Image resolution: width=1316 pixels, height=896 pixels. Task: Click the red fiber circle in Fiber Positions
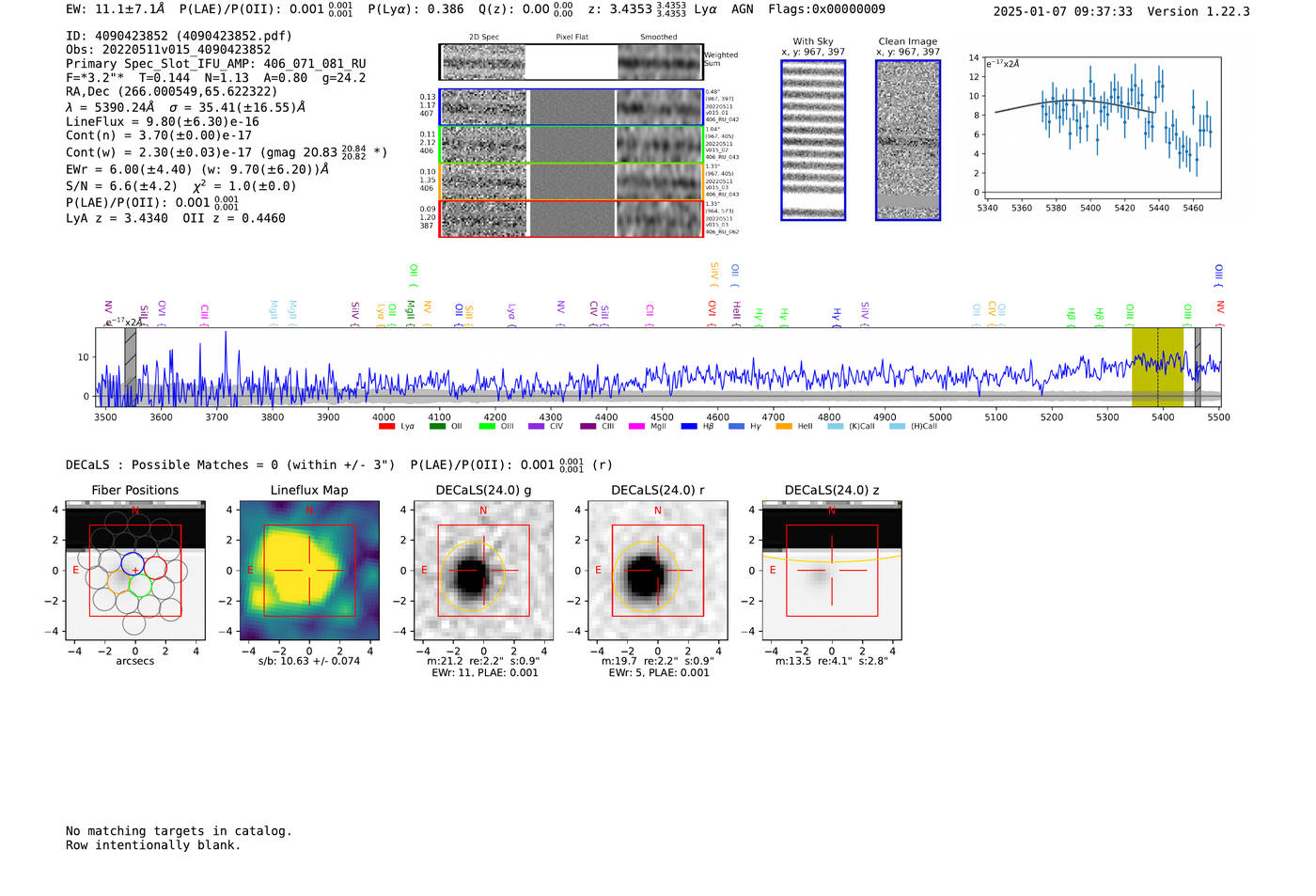pos(155,567)
